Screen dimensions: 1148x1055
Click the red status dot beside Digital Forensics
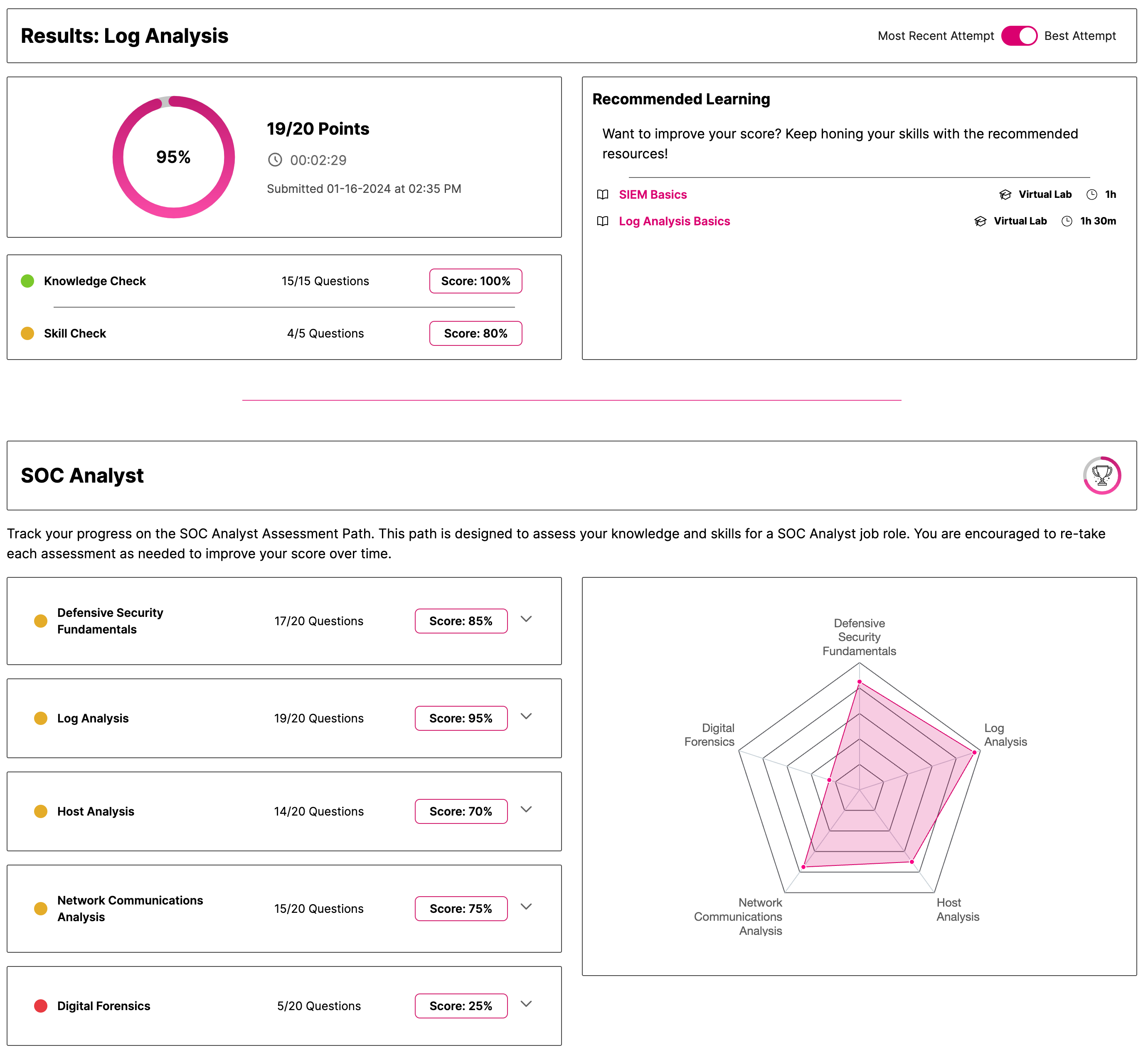(41, 1006)
